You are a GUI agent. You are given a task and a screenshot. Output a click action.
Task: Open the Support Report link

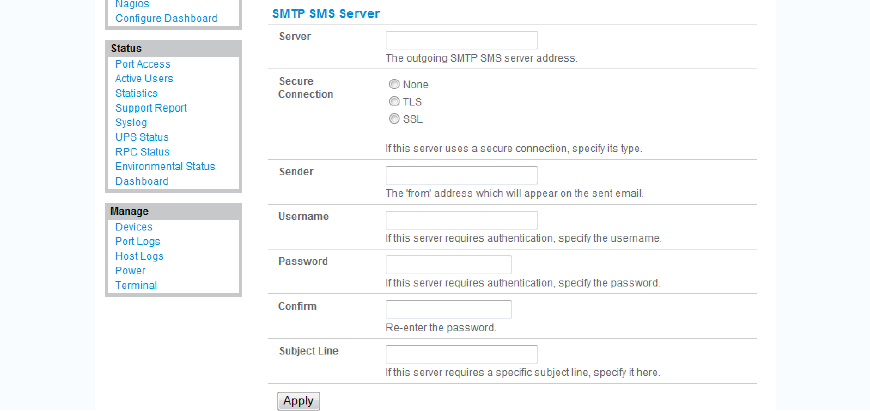click(151, 108)
